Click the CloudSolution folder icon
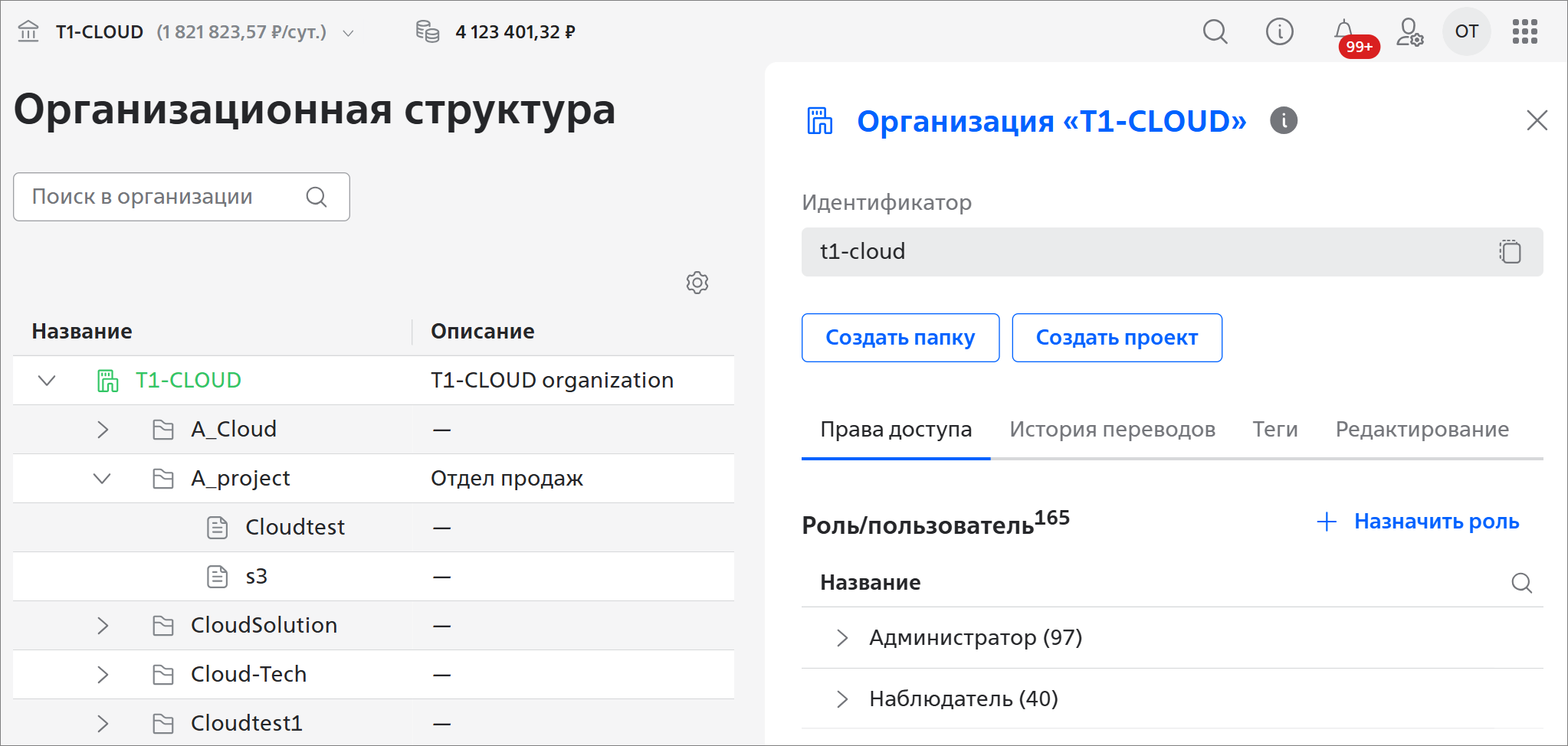The image size is (1568, 746). 162,626
